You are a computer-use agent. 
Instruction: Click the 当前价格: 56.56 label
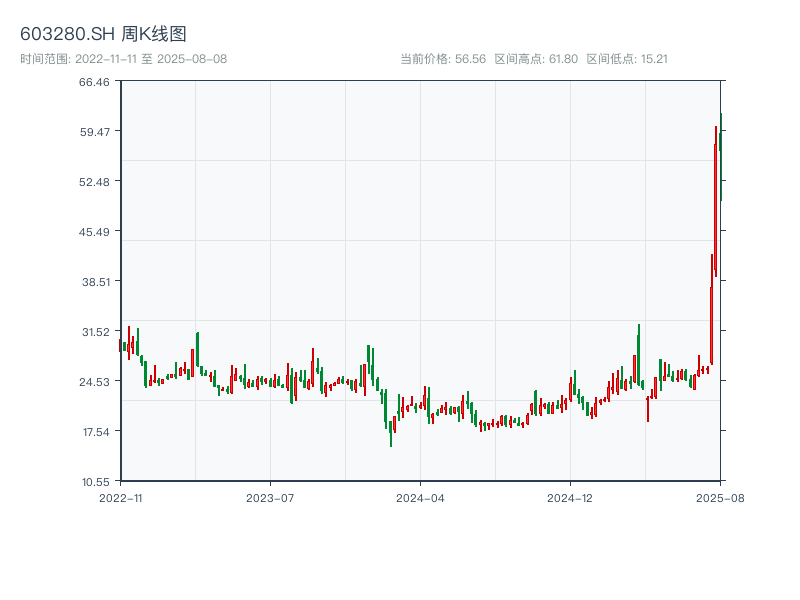click(443, 59)
